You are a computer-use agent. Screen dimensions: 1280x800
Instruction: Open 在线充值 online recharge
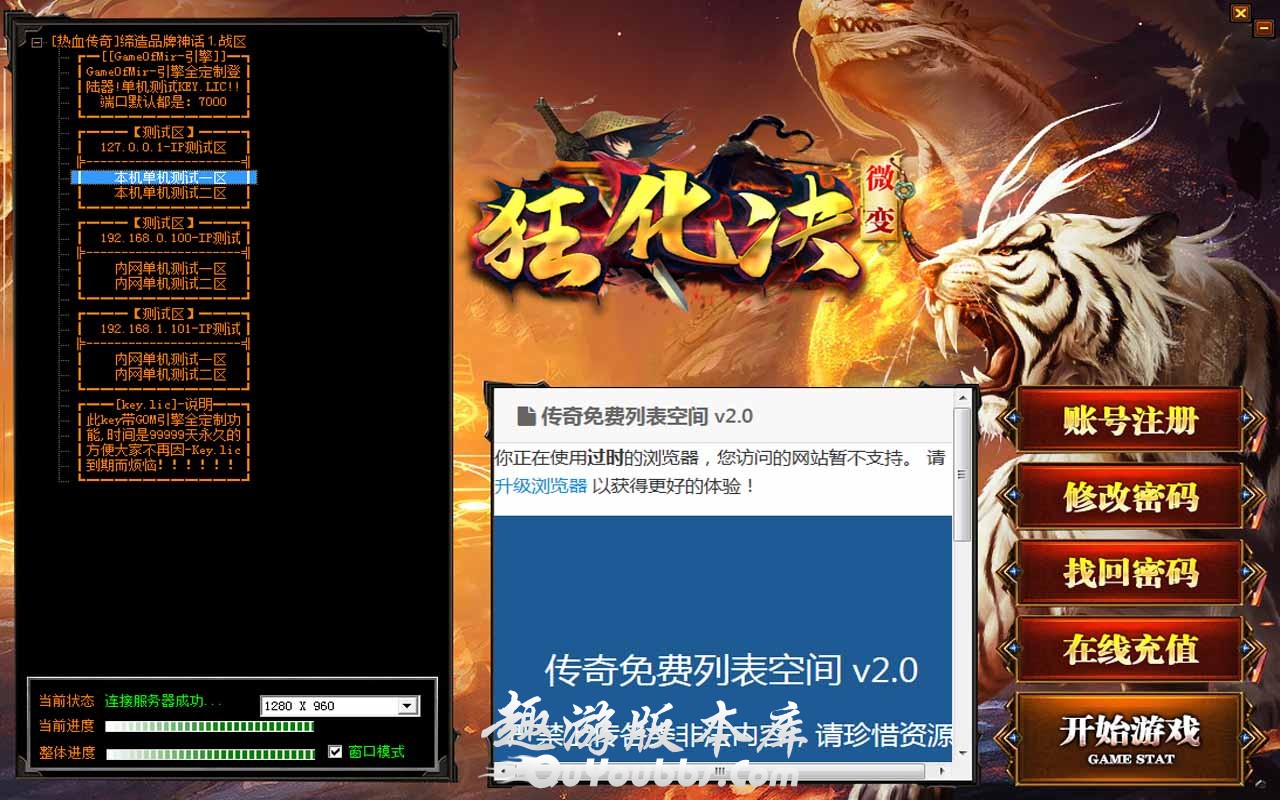click(1130, 649)
